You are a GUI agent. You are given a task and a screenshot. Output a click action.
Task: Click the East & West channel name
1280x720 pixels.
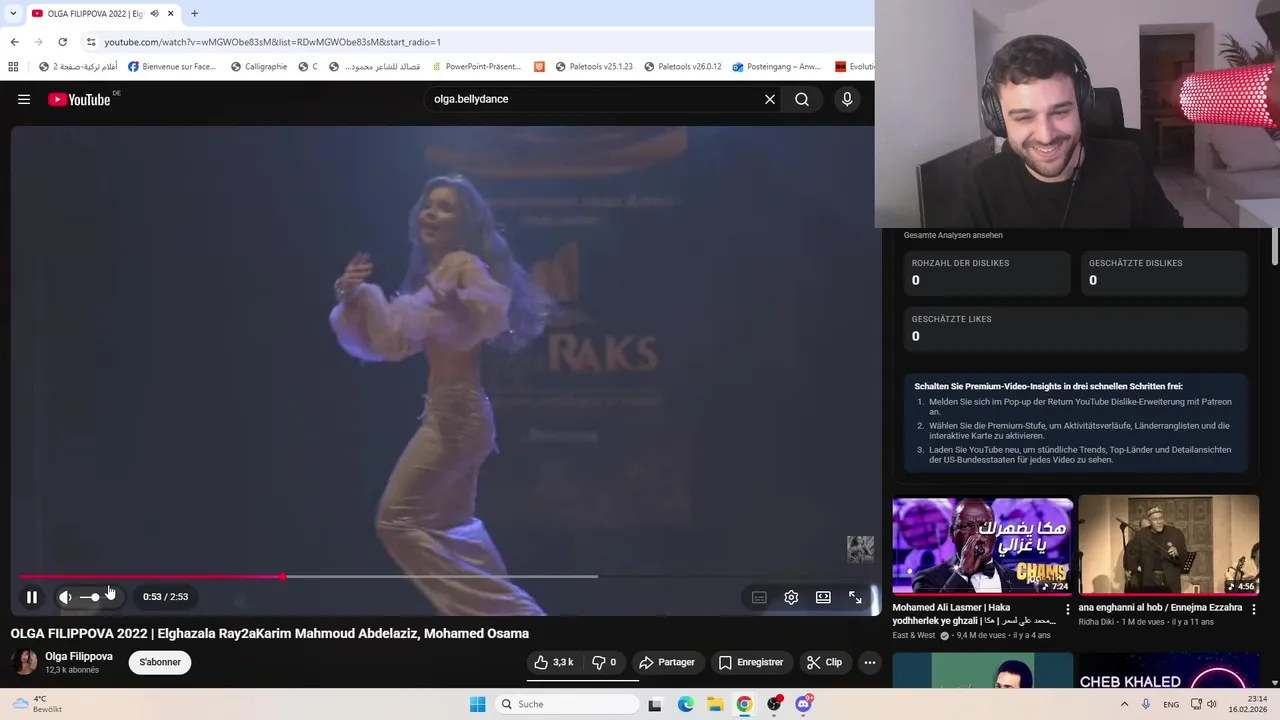pyautogui.click(x=914, y=635)
